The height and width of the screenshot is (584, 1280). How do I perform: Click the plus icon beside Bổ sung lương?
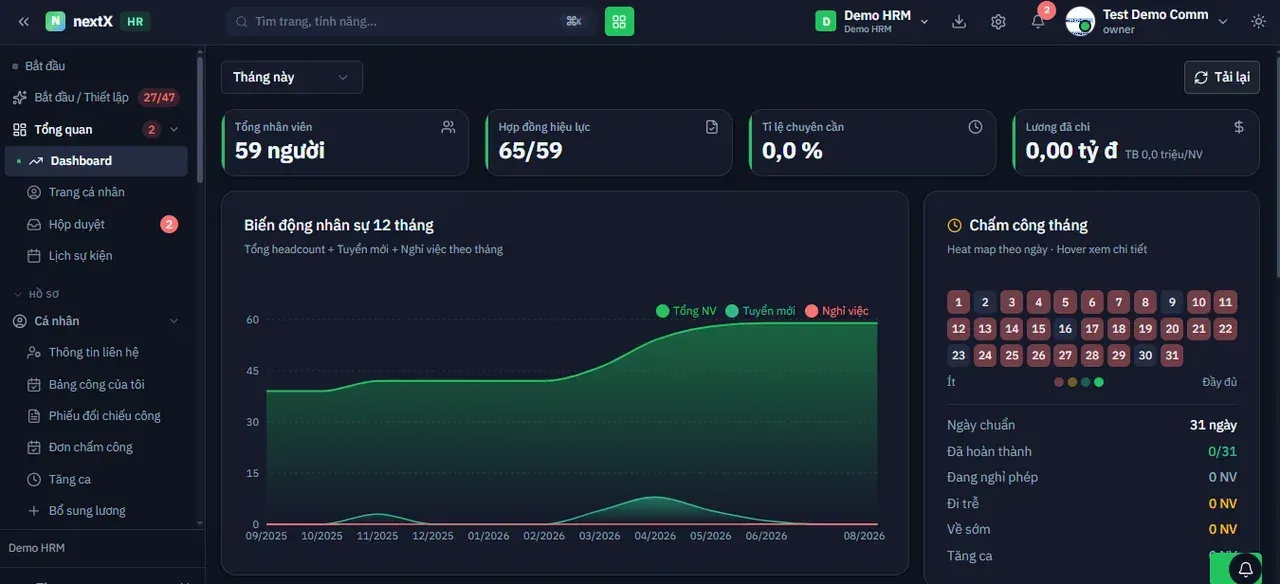34,511
